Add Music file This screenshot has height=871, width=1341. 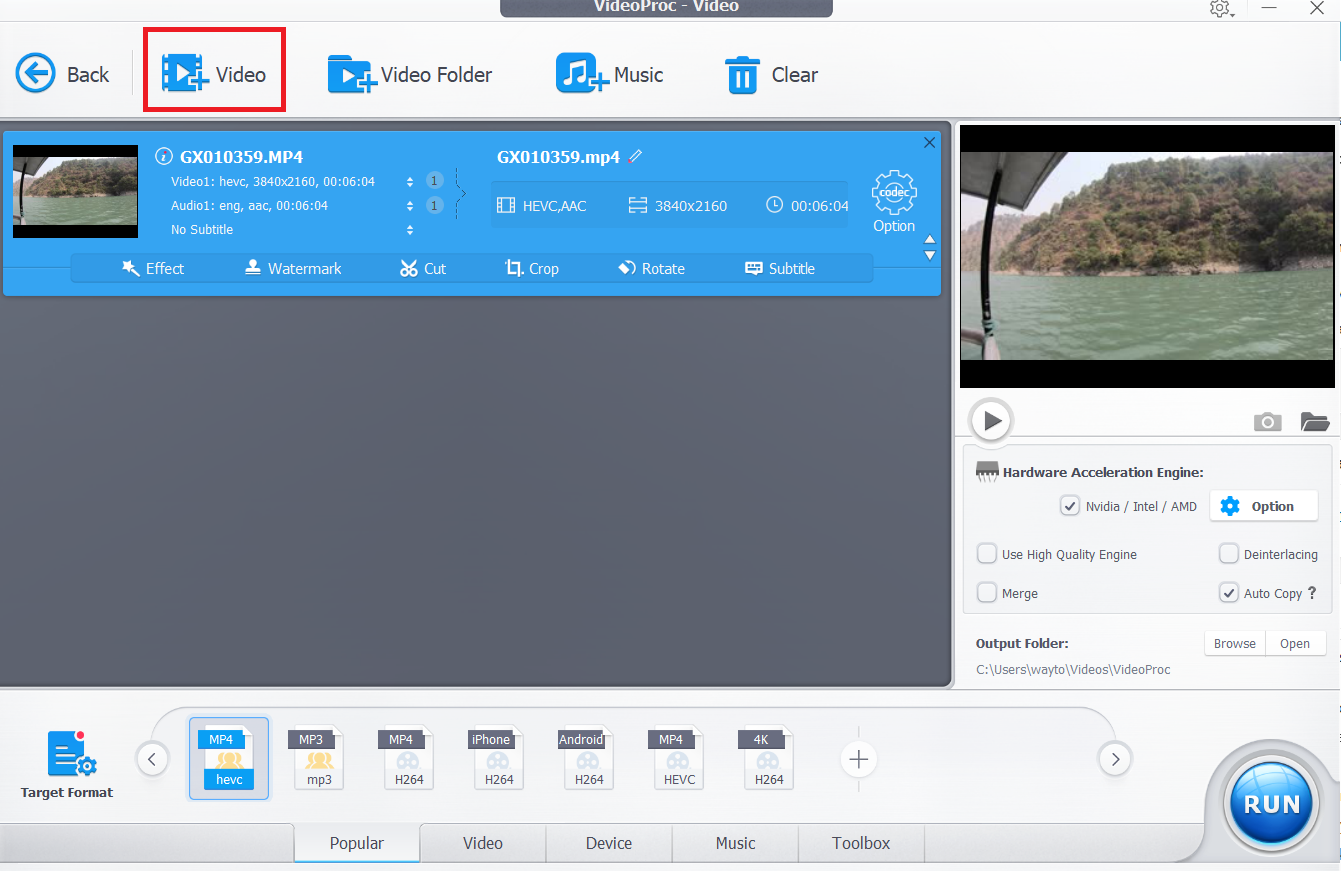pos(610,75)
